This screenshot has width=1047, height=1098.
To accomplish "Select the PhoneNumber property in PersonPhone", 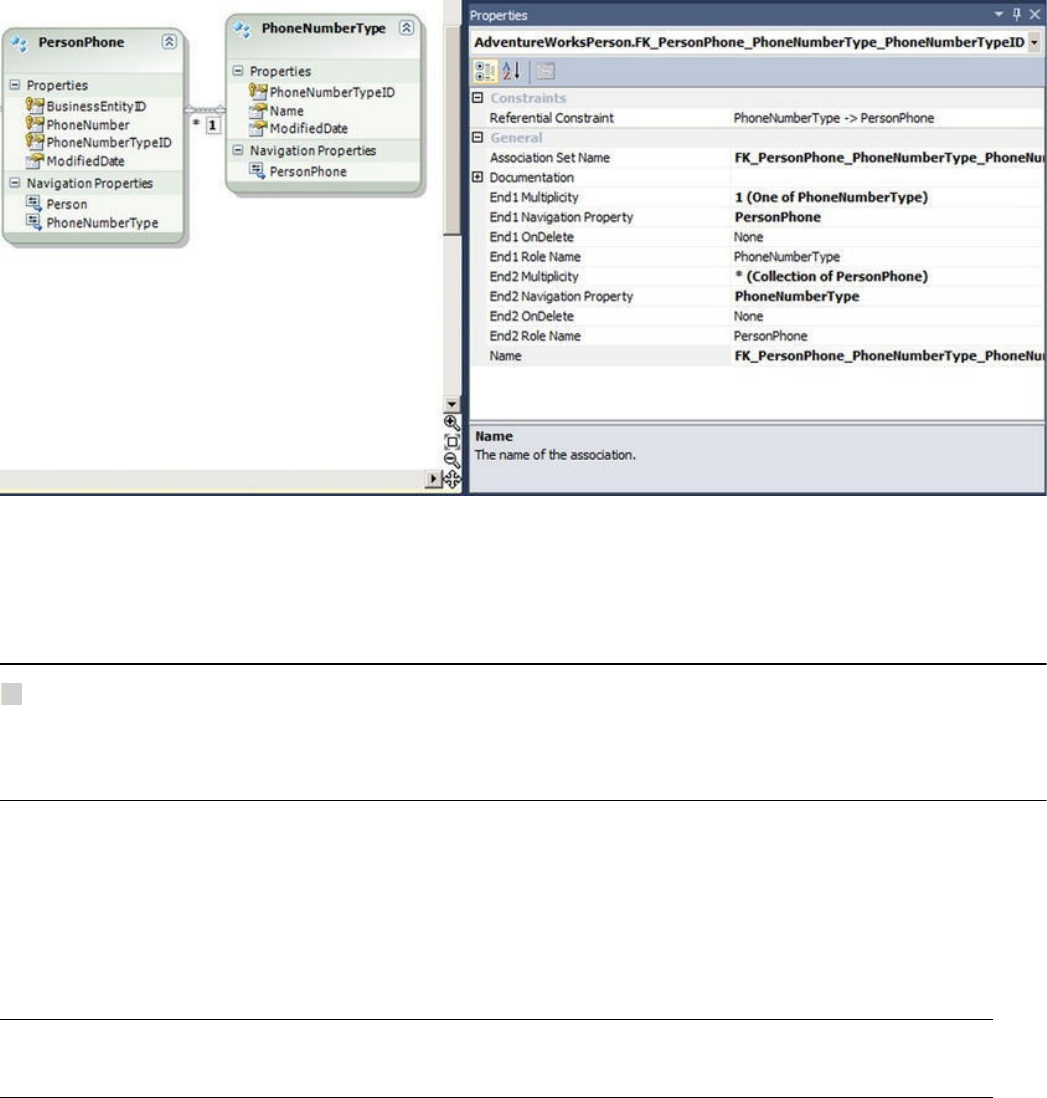I will (88, 125).
